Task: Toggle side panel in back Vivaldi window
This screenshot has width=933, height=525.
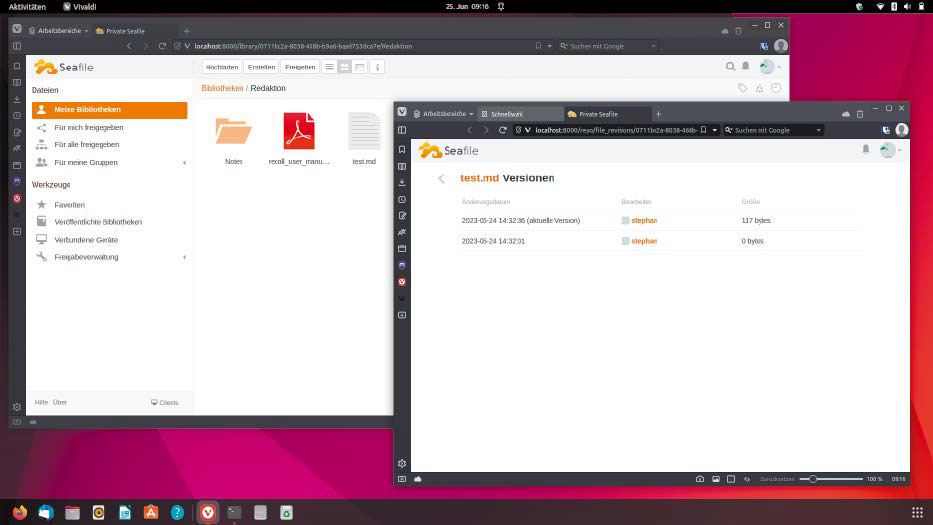Action: click(17, 46)
